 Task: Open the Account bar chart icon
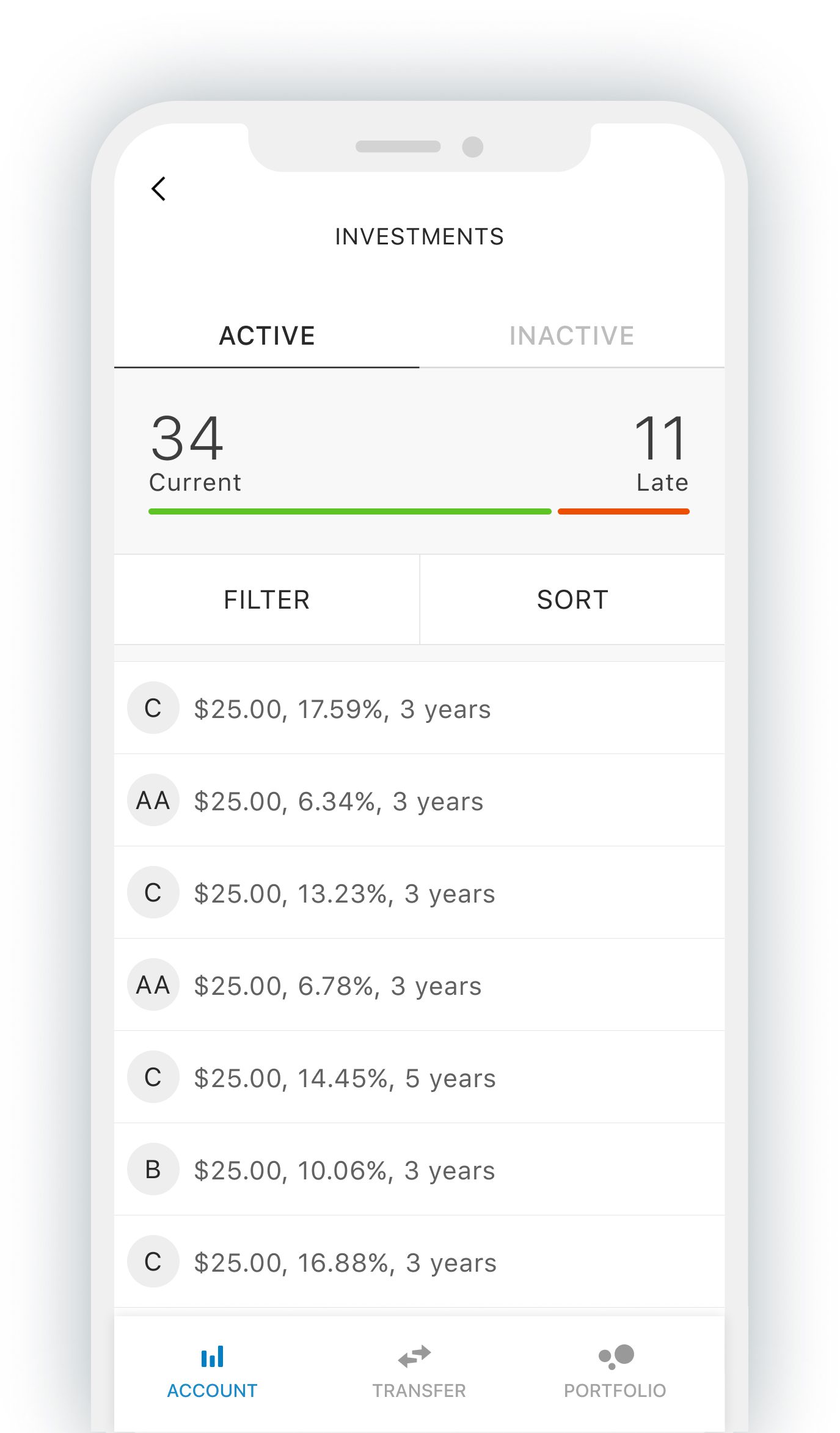pyautogui.click(x=212, y=1356)
